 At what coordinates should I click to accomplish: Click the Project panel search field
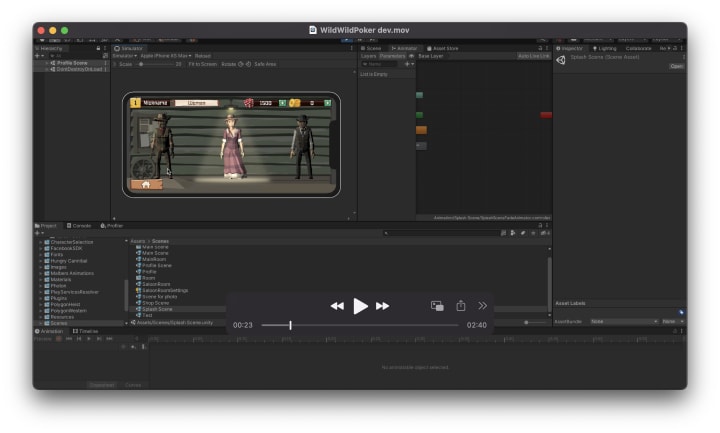441,233
